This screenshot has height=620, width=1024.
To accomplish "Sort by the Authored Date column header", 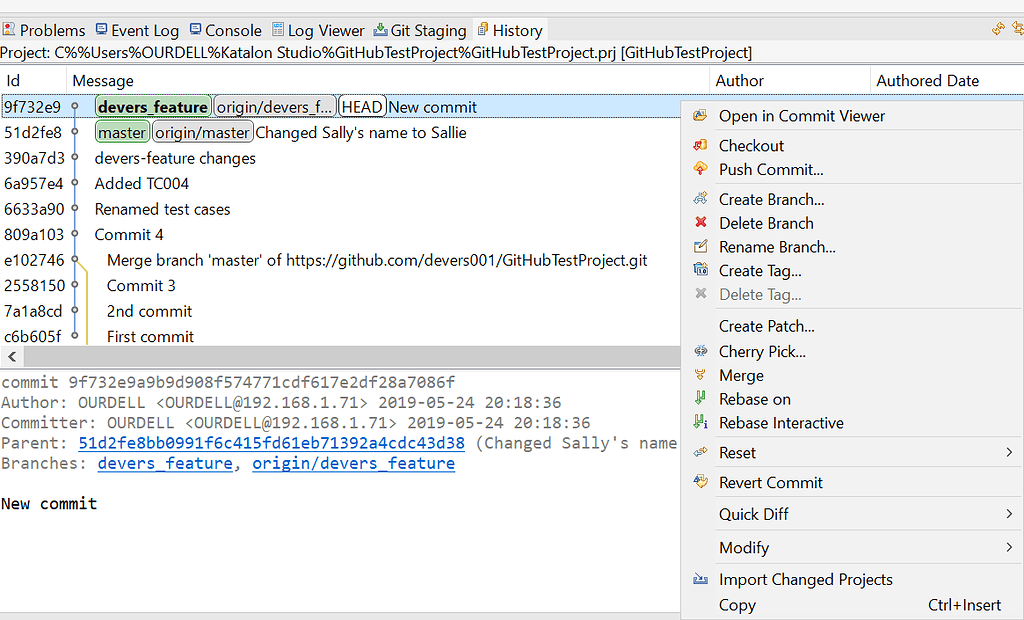I will 927,81.
